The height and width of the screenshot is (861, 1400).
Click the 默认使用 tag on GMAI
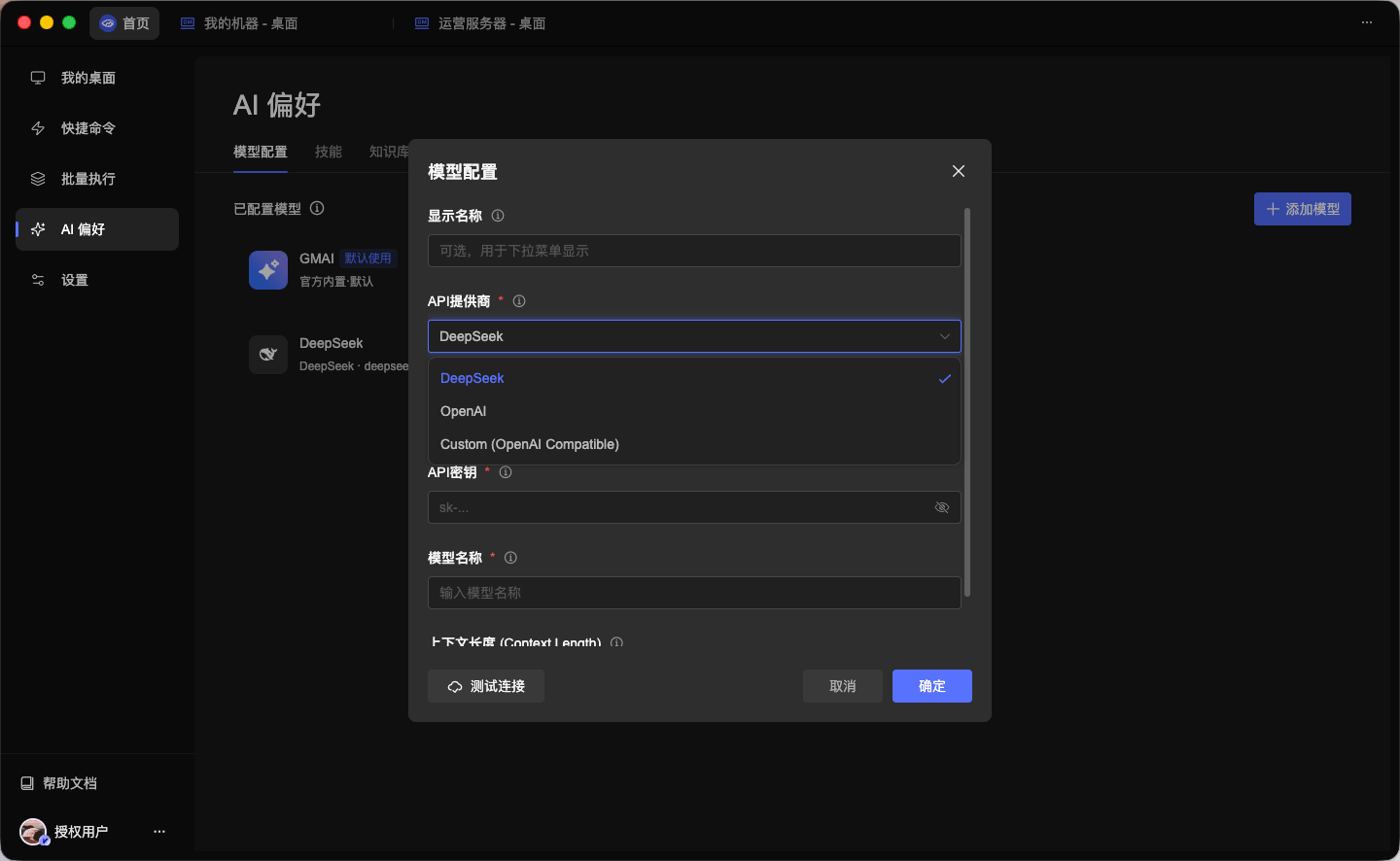(x=368, y=258)
